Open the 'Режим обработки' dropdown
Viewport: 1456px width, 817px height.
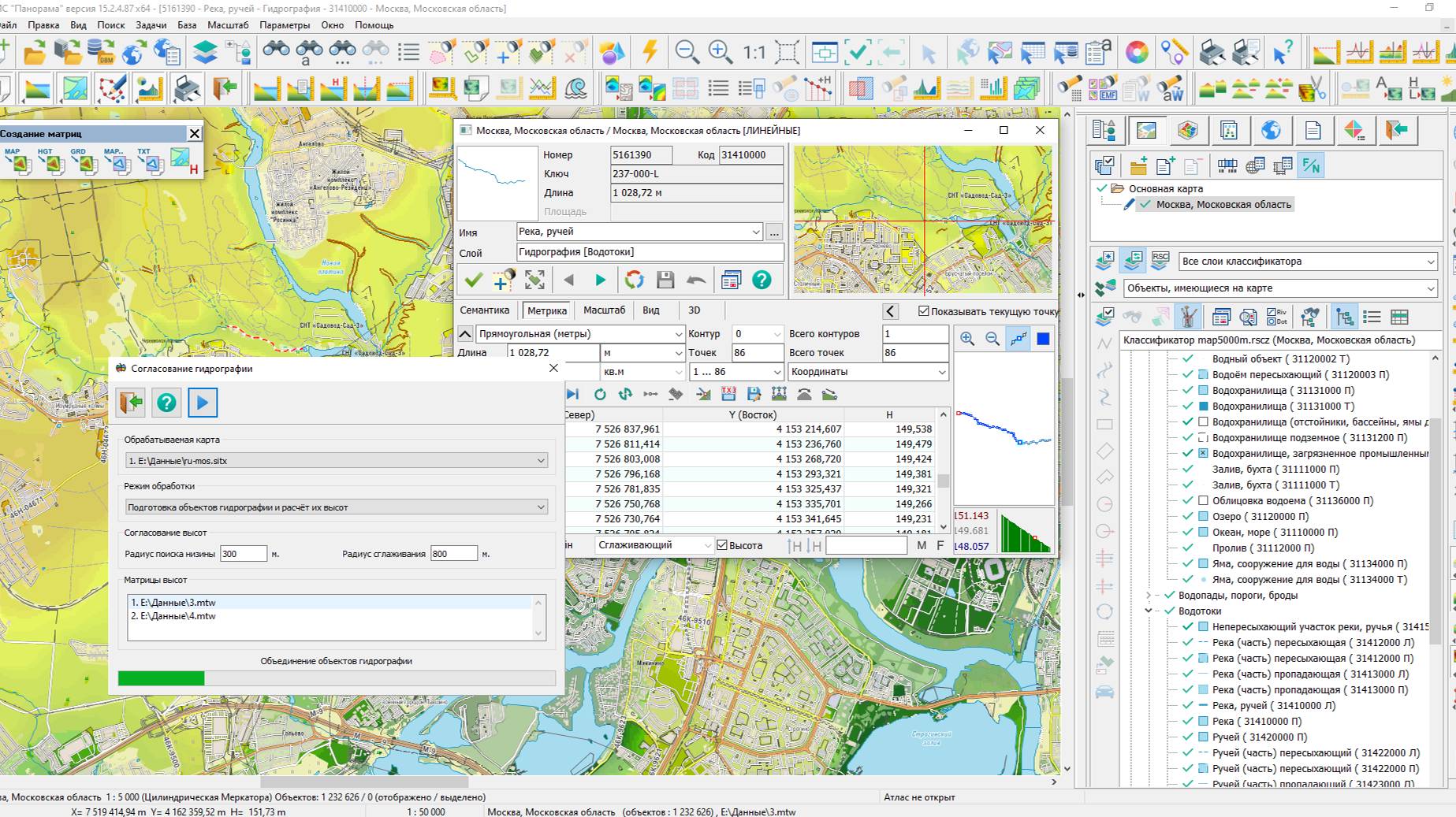[x=336, y=507]
